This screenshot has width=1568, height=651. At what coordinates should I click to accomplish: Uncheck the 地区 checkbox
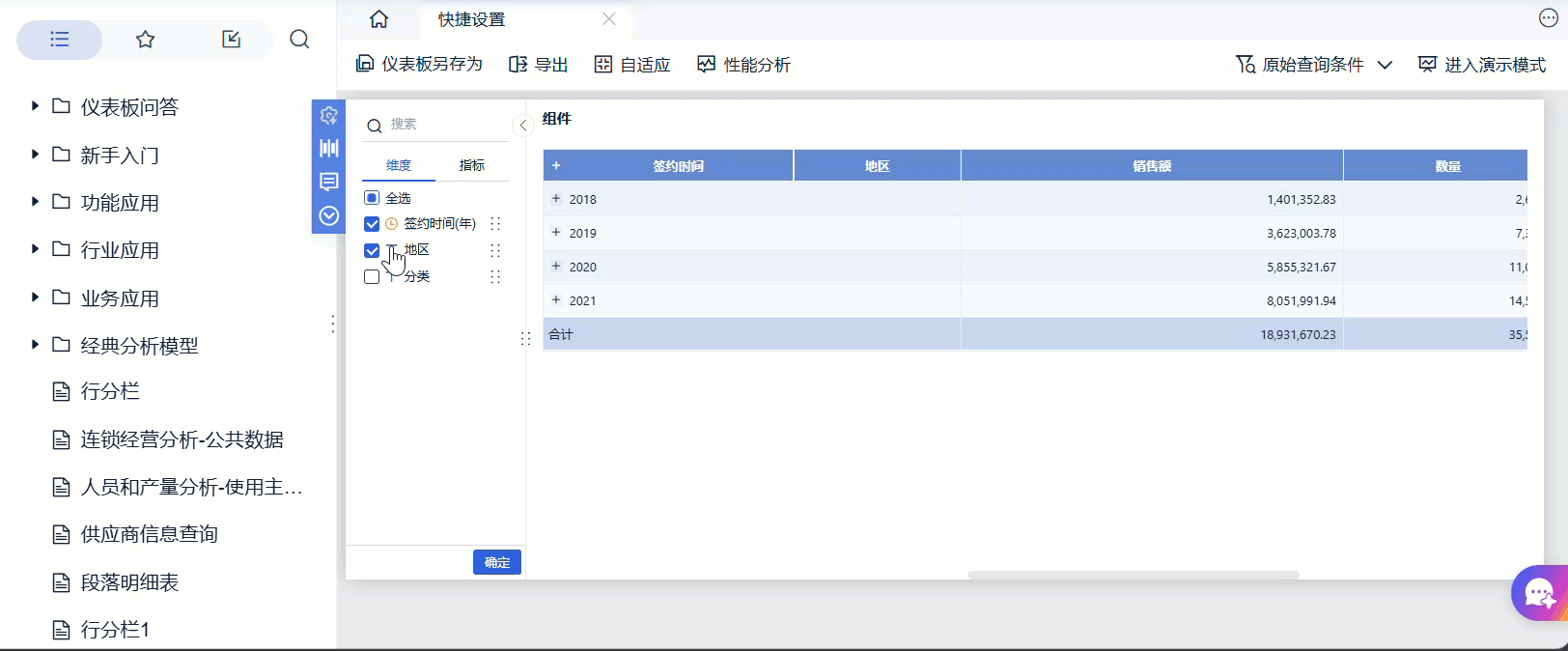[x=372, y=250]
